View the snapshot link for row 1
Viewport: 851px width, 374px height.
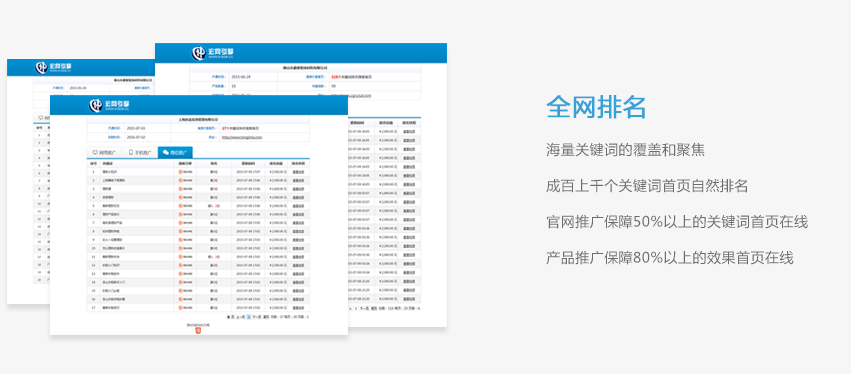(x=298, y=172)
